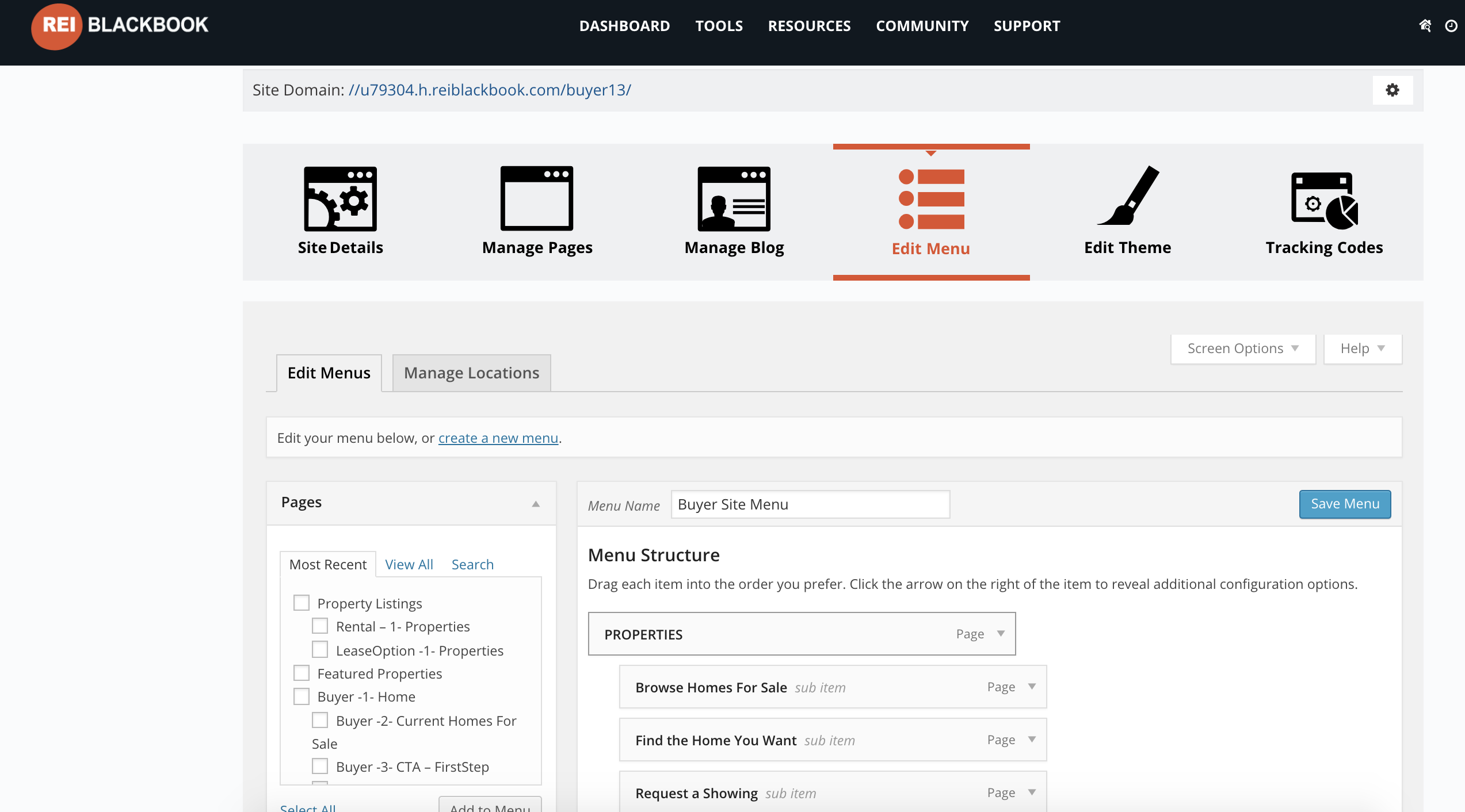Click the Pages panel heading
1465x812 pixels.
tap(301, 502)
